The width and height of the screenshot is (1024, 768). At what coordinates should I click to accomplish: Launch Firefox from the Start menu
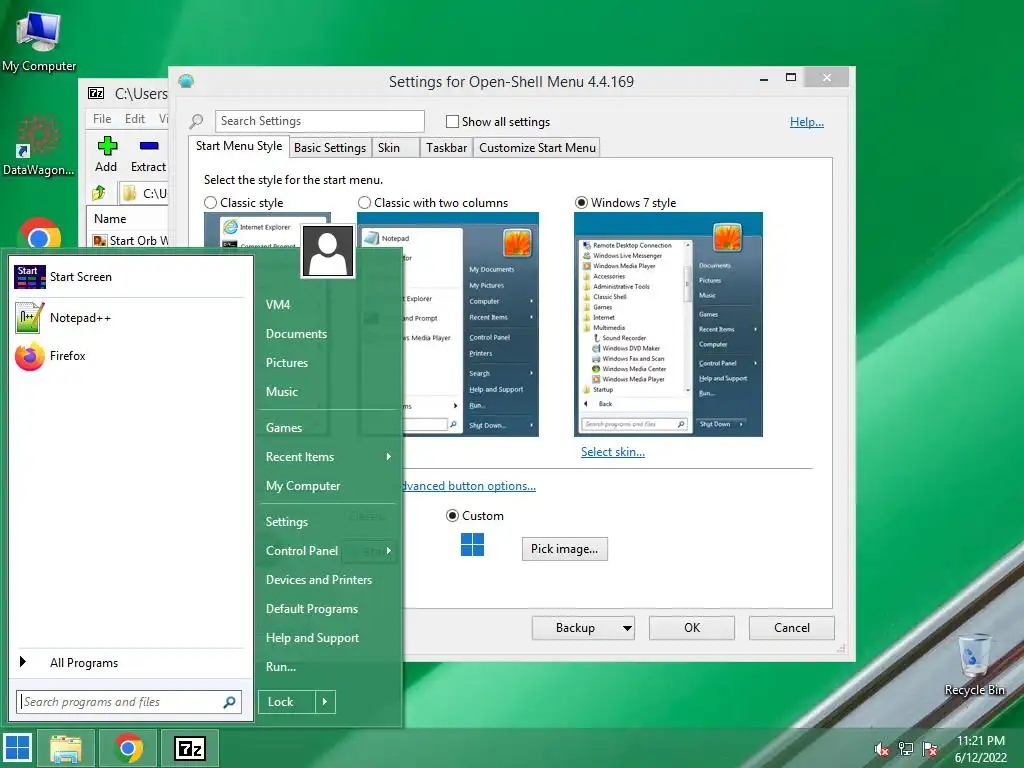(129, 356)
